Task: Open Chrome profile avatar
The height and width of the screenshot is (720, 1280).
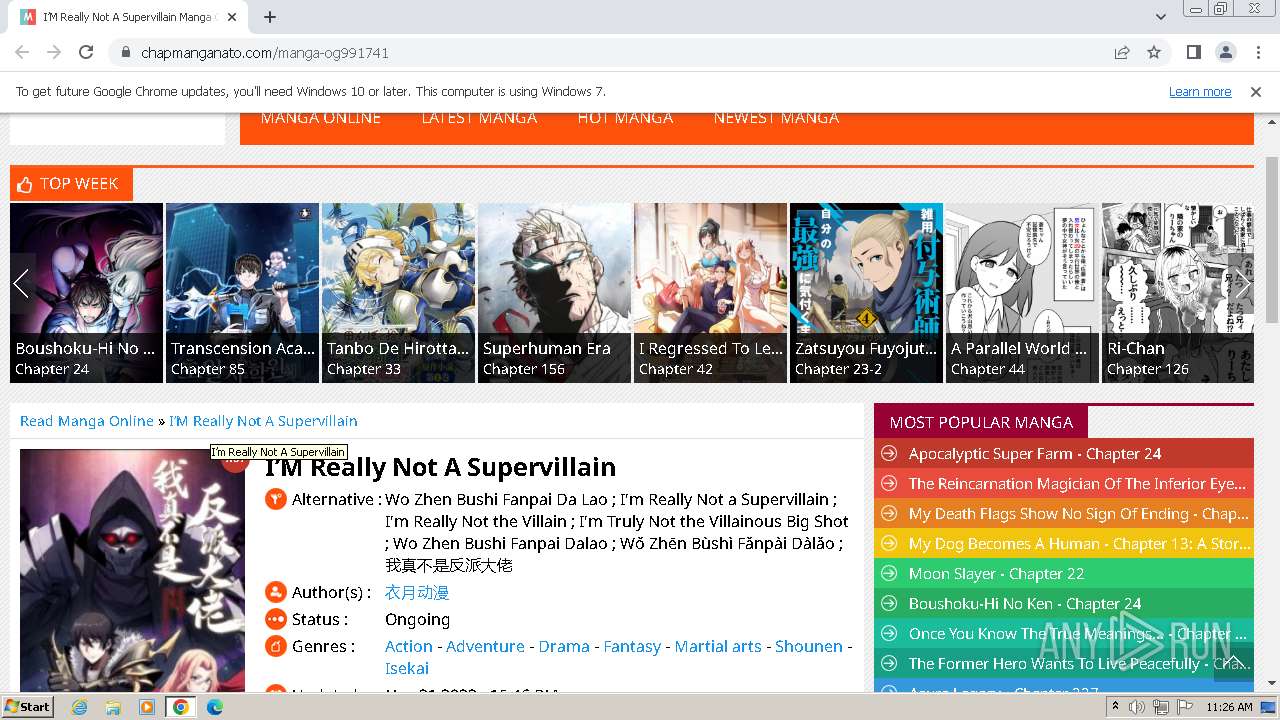Action: coord(1225,52)
